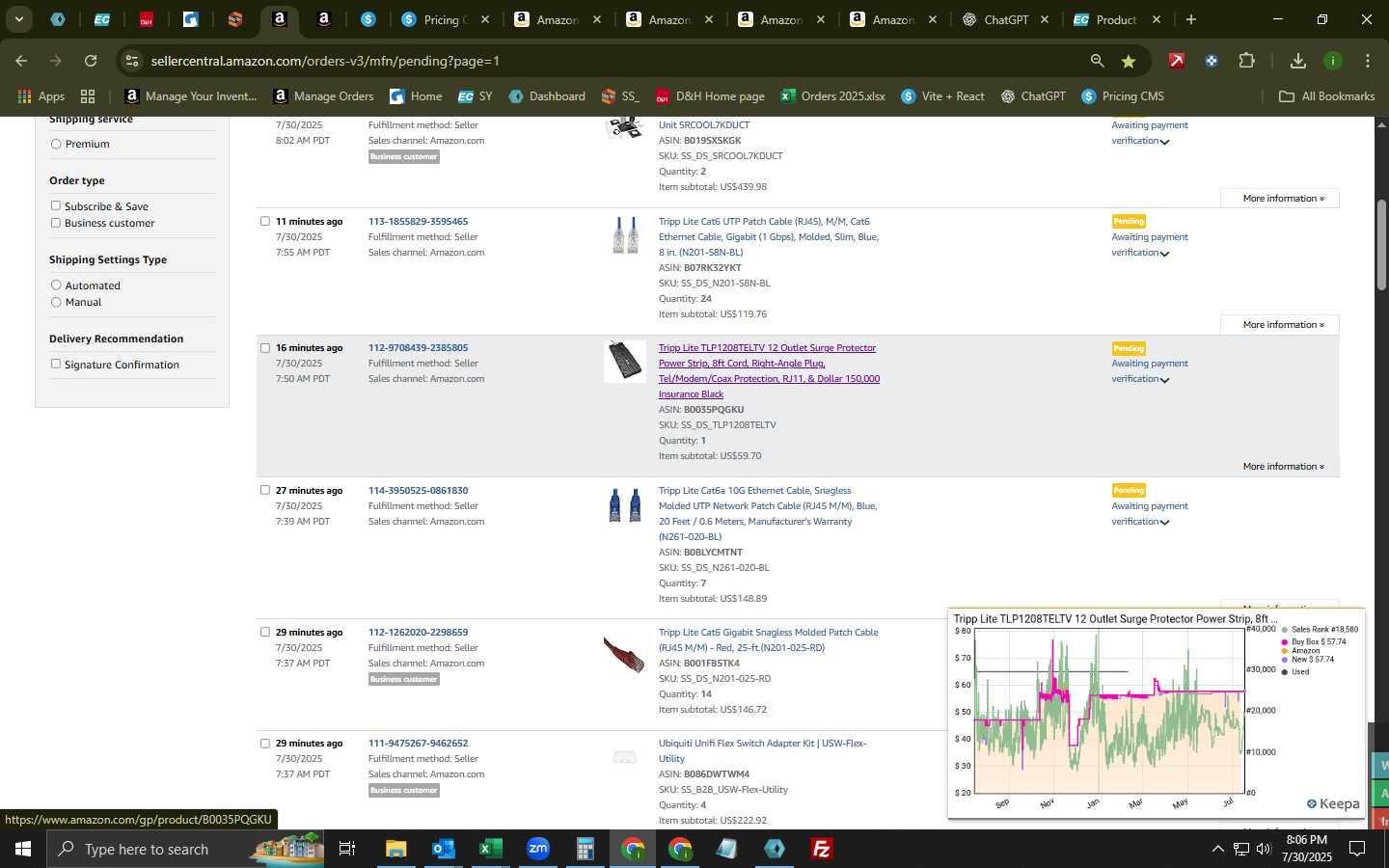The width and height of the screenshot is (1389, 868).
Task: Open order 111-9475267-9462652 link
Action: click(418, 744)
